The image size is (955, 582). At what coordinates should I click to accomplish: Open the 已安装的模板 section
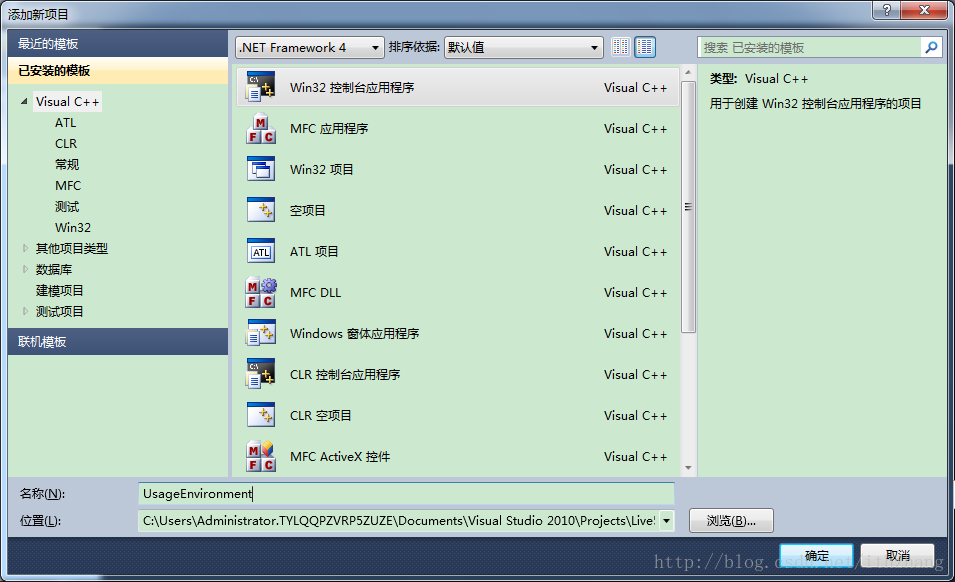pos(118,71)
